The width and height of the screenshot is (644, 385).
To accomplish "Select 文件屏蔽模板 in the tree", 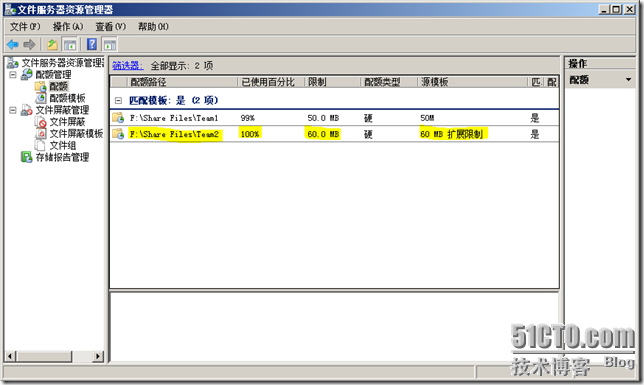I will [76, 134].
